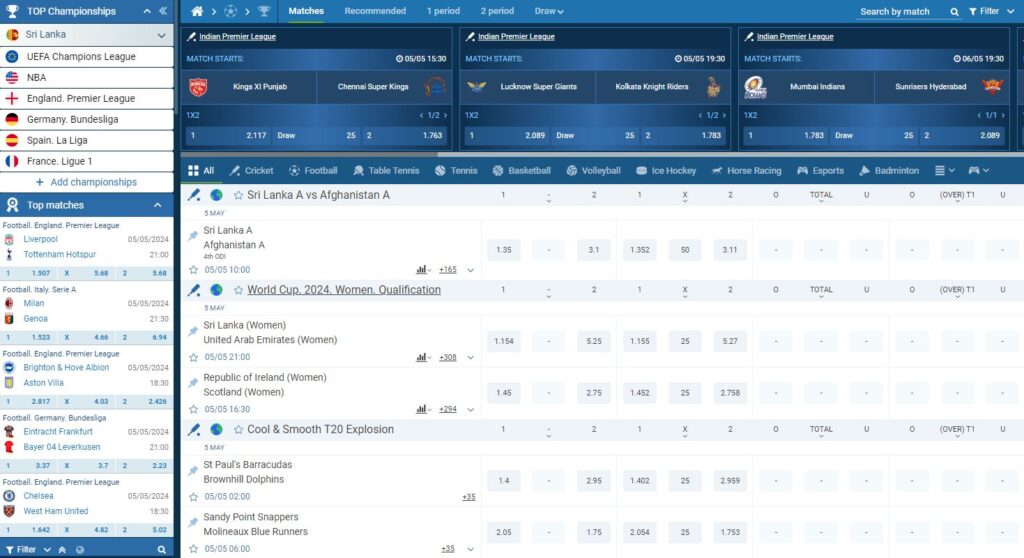
Task: Open the Filter dropdown in header
Action: [991, 11]
